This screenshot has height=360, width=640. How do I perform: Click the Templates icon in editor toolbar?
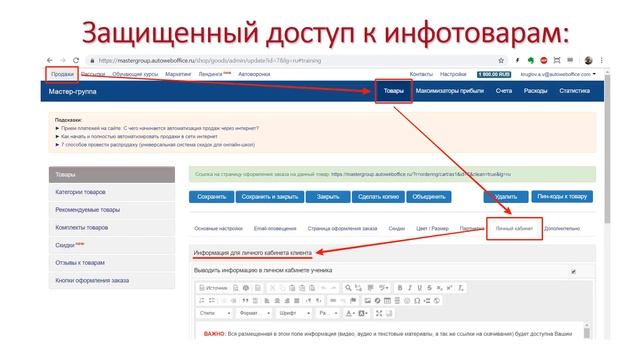258,288
